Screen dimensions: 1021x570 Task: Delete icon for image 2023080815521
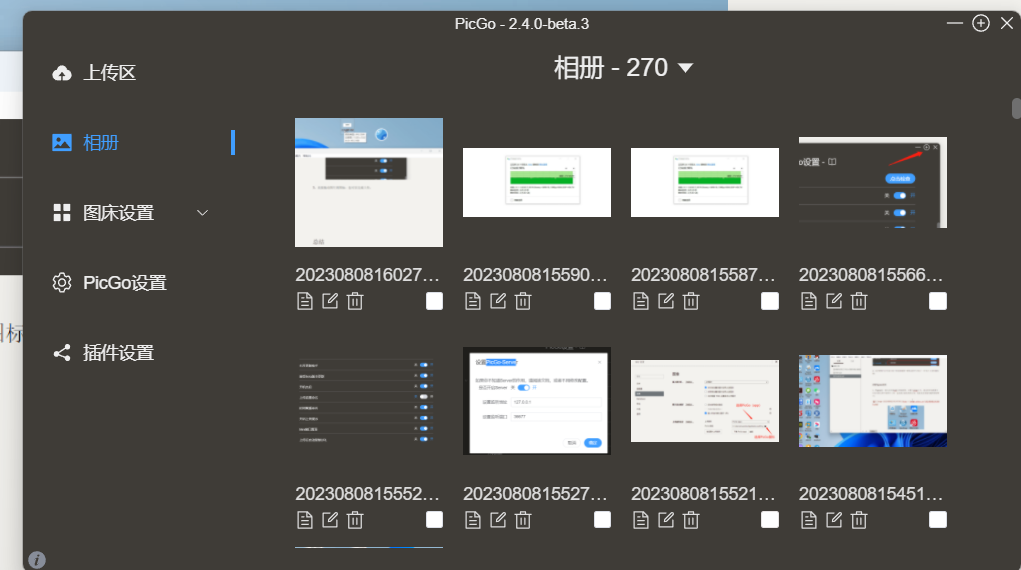(x=691, y=520)
